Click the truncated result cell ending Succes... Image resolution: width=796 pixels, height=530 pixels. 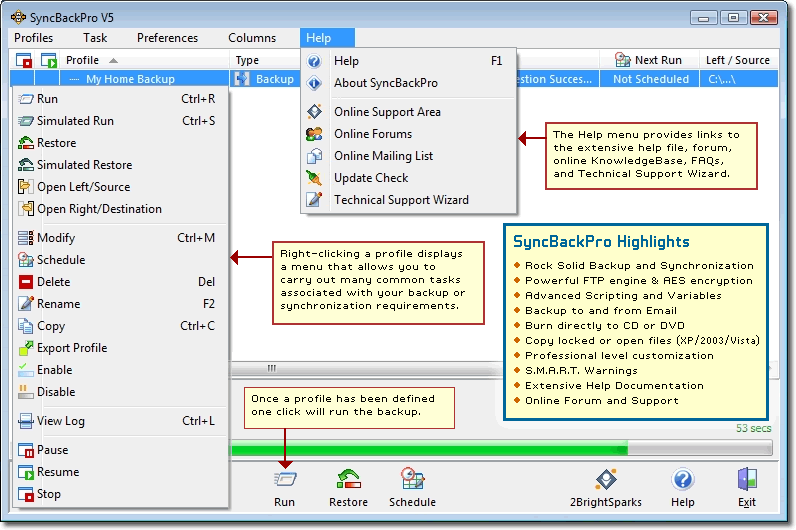tap(556, 79)
